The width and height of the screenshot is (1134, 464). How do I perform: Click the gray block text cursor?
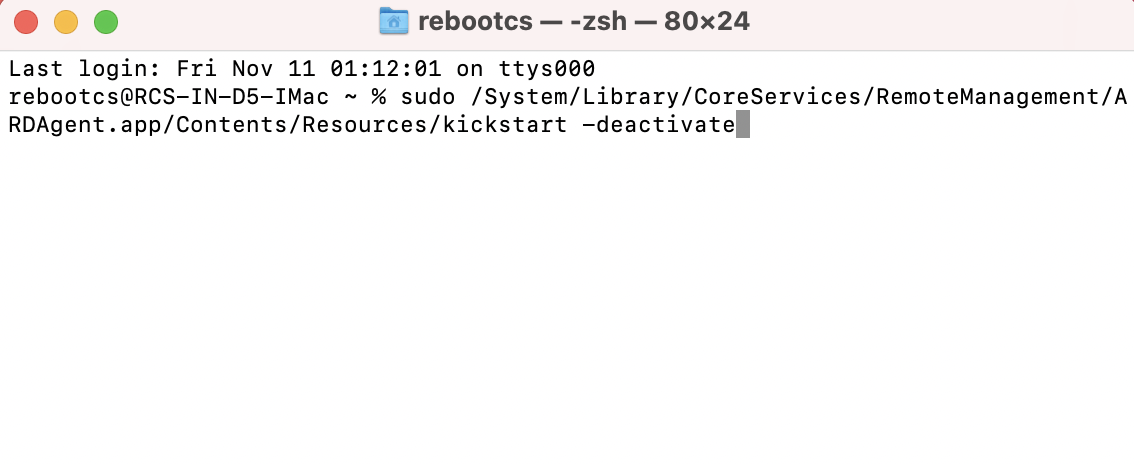click(743, 125)
